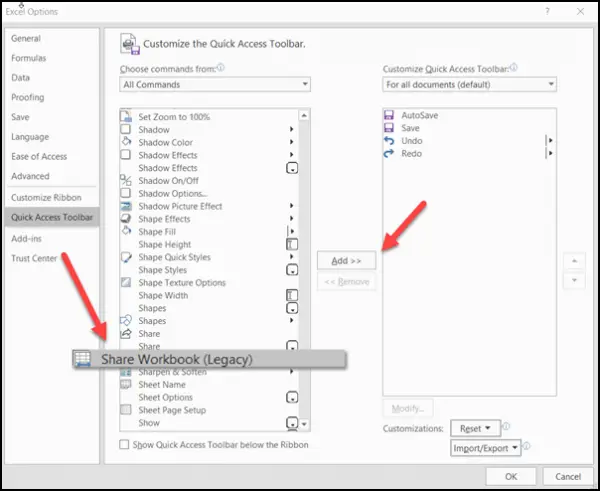Click the help question mark in title bar
The image size is (600, 491).
click(548, 11)
